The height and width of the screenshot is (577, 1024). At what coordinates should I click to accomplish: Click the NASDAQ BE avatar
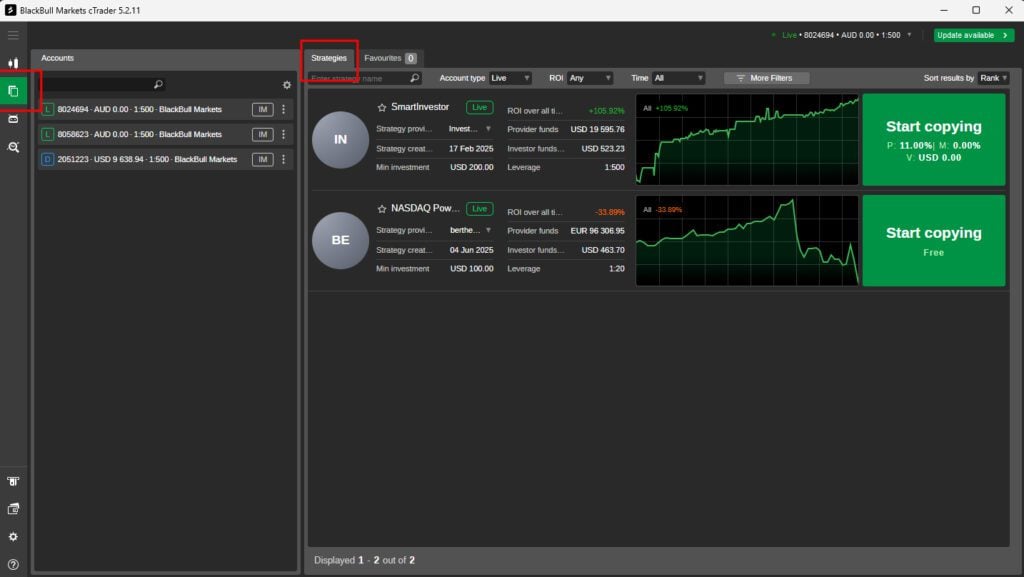(340, 240)
